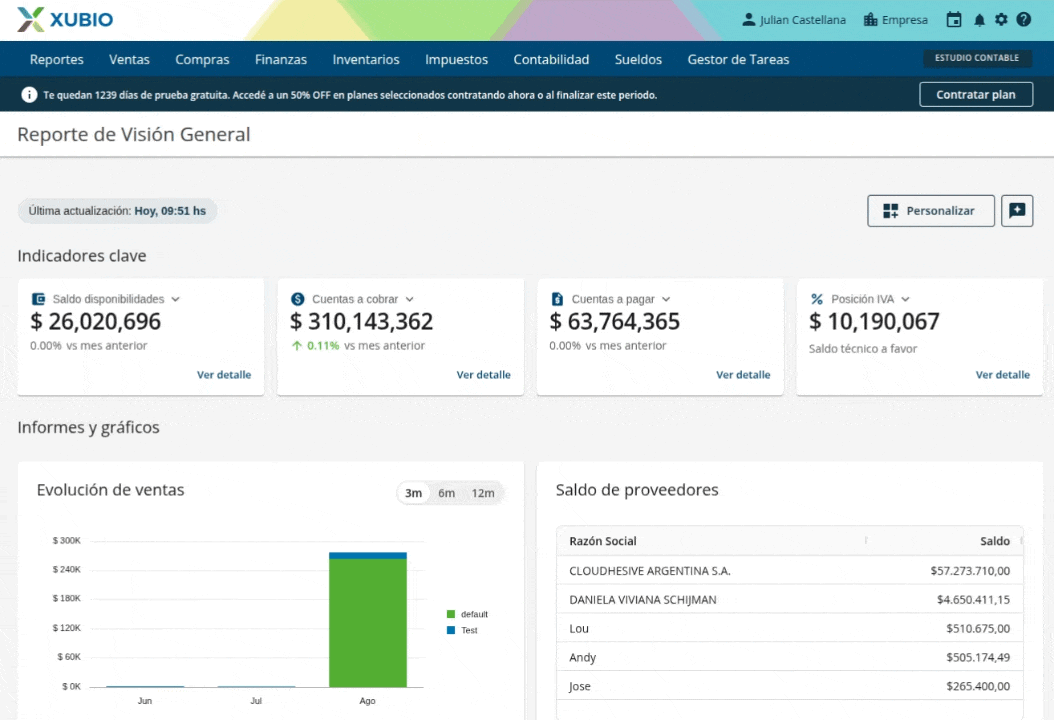Image resolution: width=1054 pixels, height=720 pixels.
Task: Toggle the default series in chart legend
Action: [x=467, y=614]
